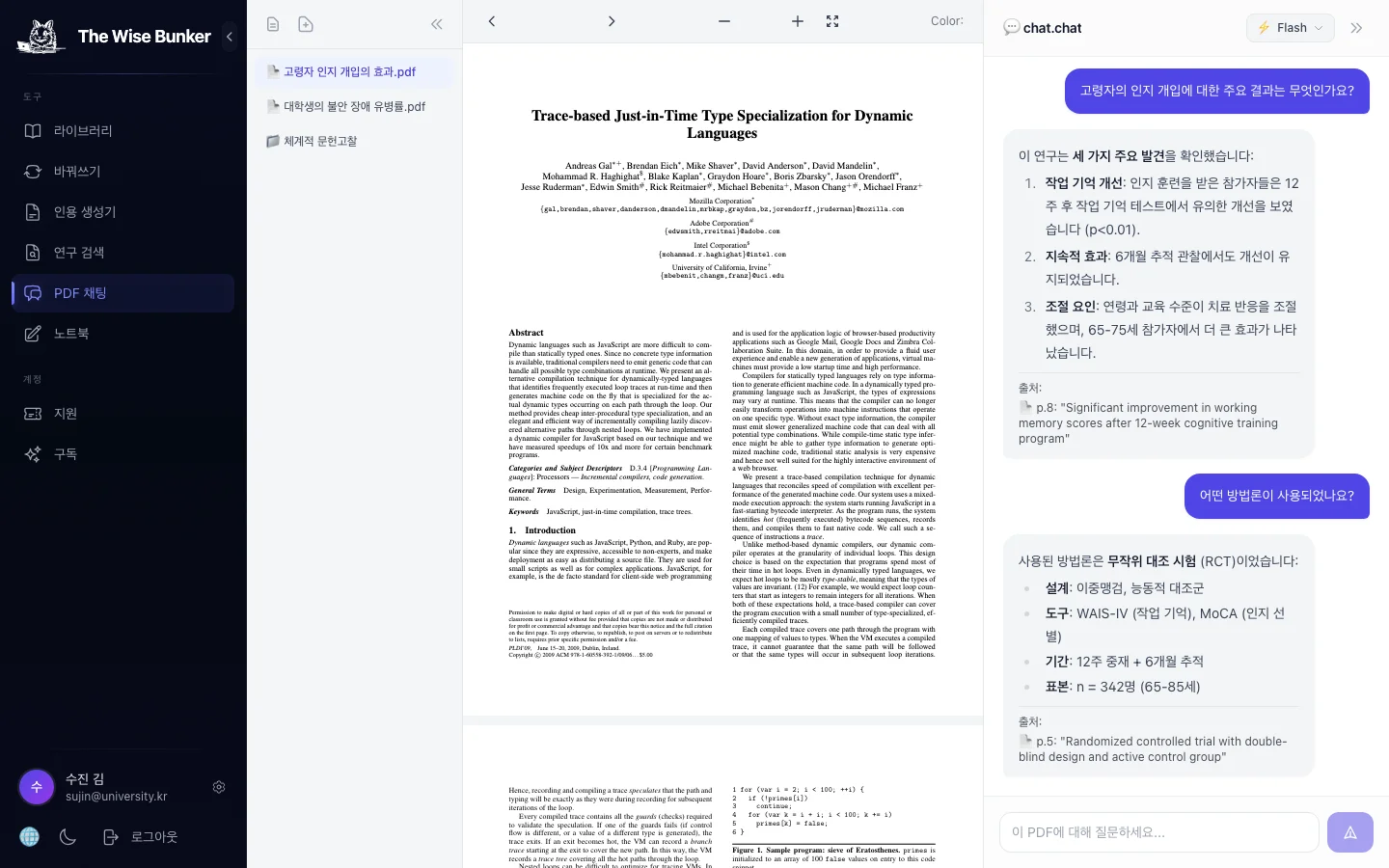The image size is (1389, 868).
Task: Open the Flash model dropdown
Action: click(x=1291, y=28)
